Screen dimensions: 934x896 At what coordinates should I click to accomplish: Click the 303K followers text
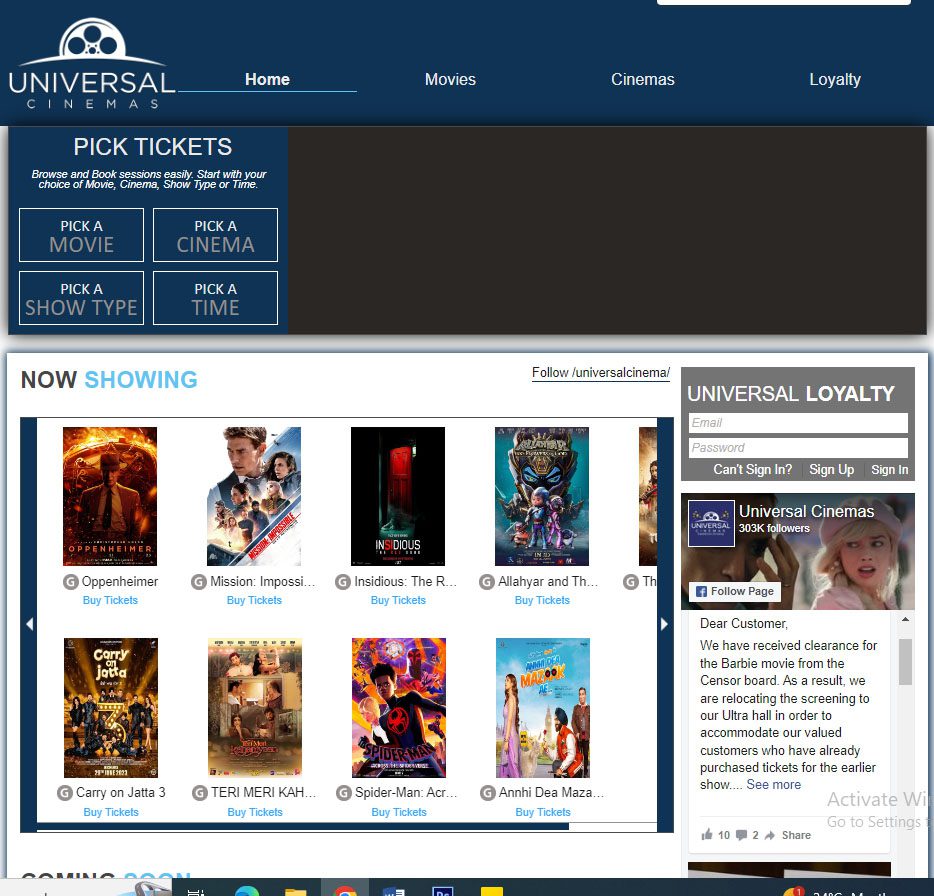tap(774, 528)
